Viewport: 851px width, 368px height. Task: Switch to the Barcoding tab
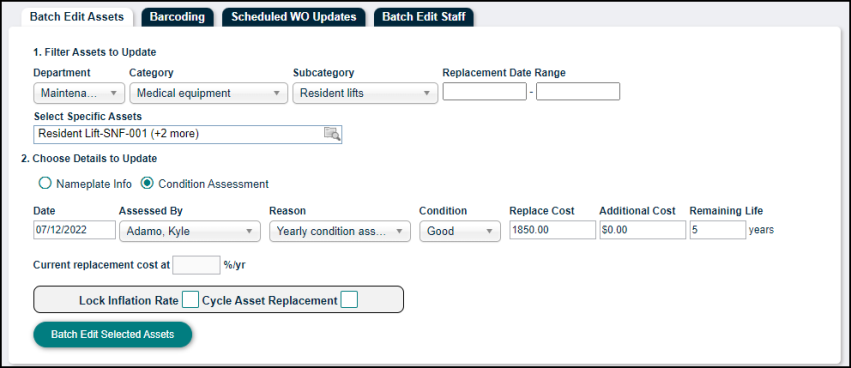coord(177,17)
